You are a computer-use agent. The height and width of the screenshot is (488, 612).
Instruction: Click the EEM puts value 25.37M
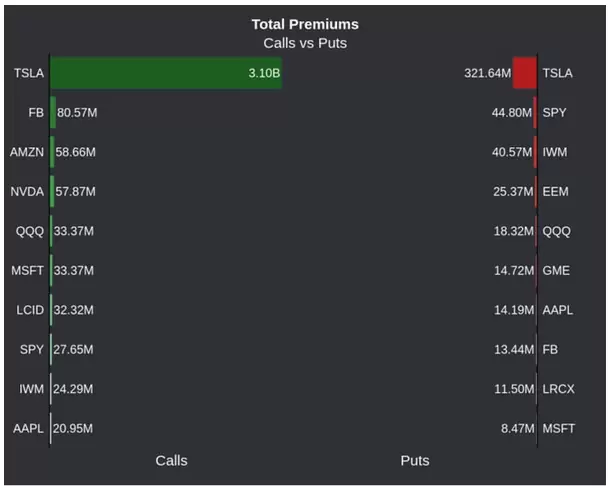[x=513, y=192]
